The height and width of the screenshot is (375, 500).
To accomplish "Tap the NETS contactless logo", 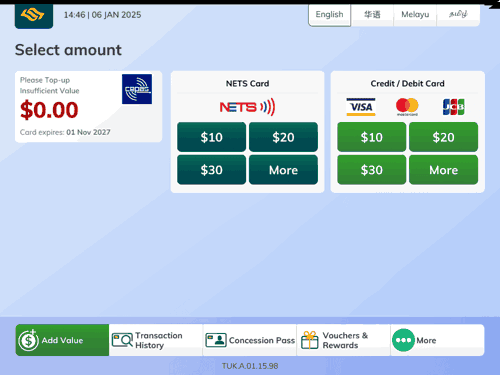I will 247,107.
